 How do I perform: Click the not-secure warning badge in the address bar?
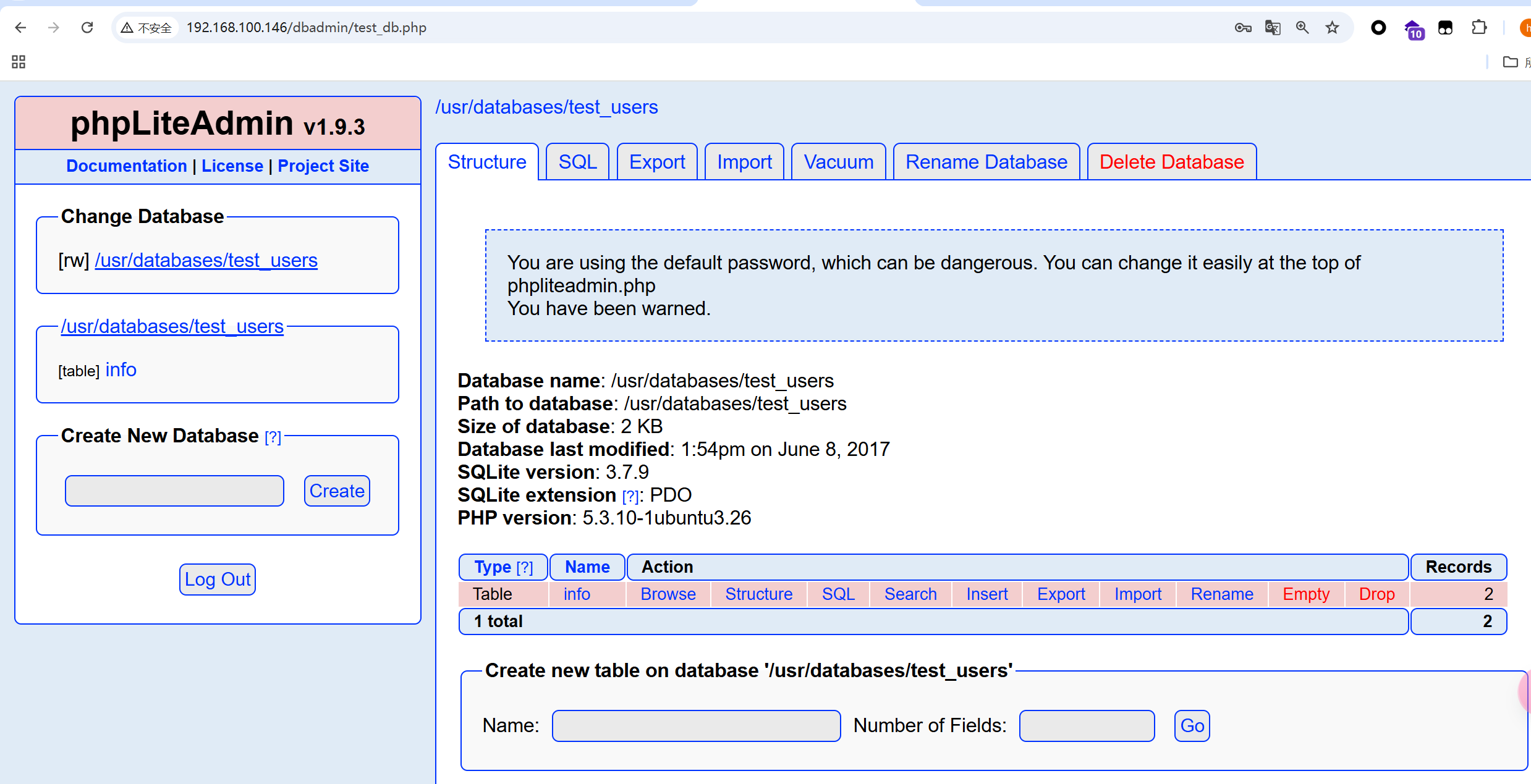pyautogui.click(x=146, y=28)
